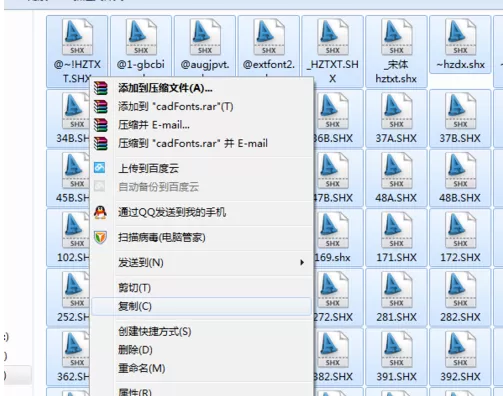This screenshot has height=396, width=503.
Task: Click the 382.SHX file name
Action: (333, 377)
